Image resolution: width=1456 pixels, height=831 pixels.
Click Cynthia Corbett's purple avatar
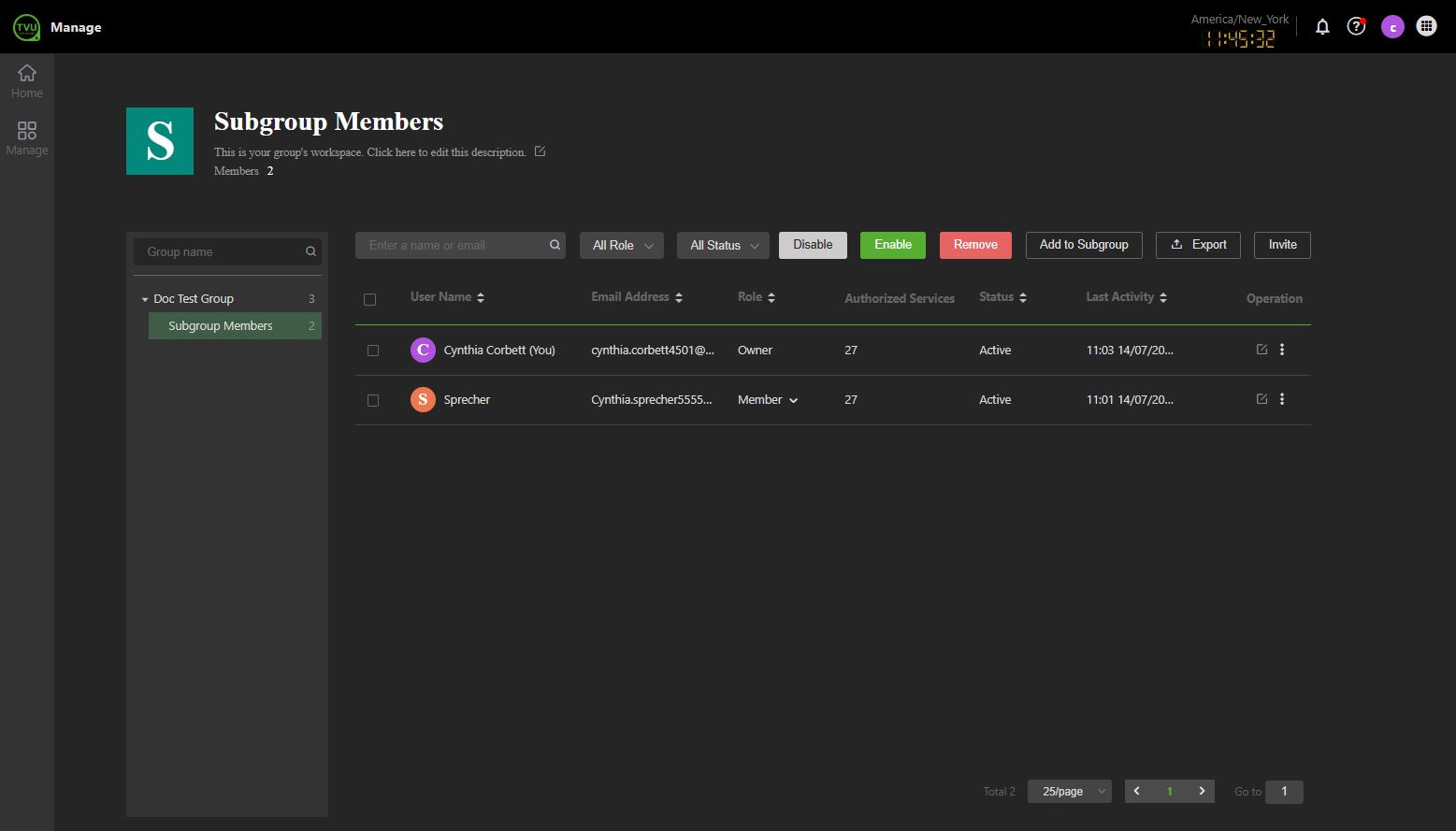click(423, 350)
